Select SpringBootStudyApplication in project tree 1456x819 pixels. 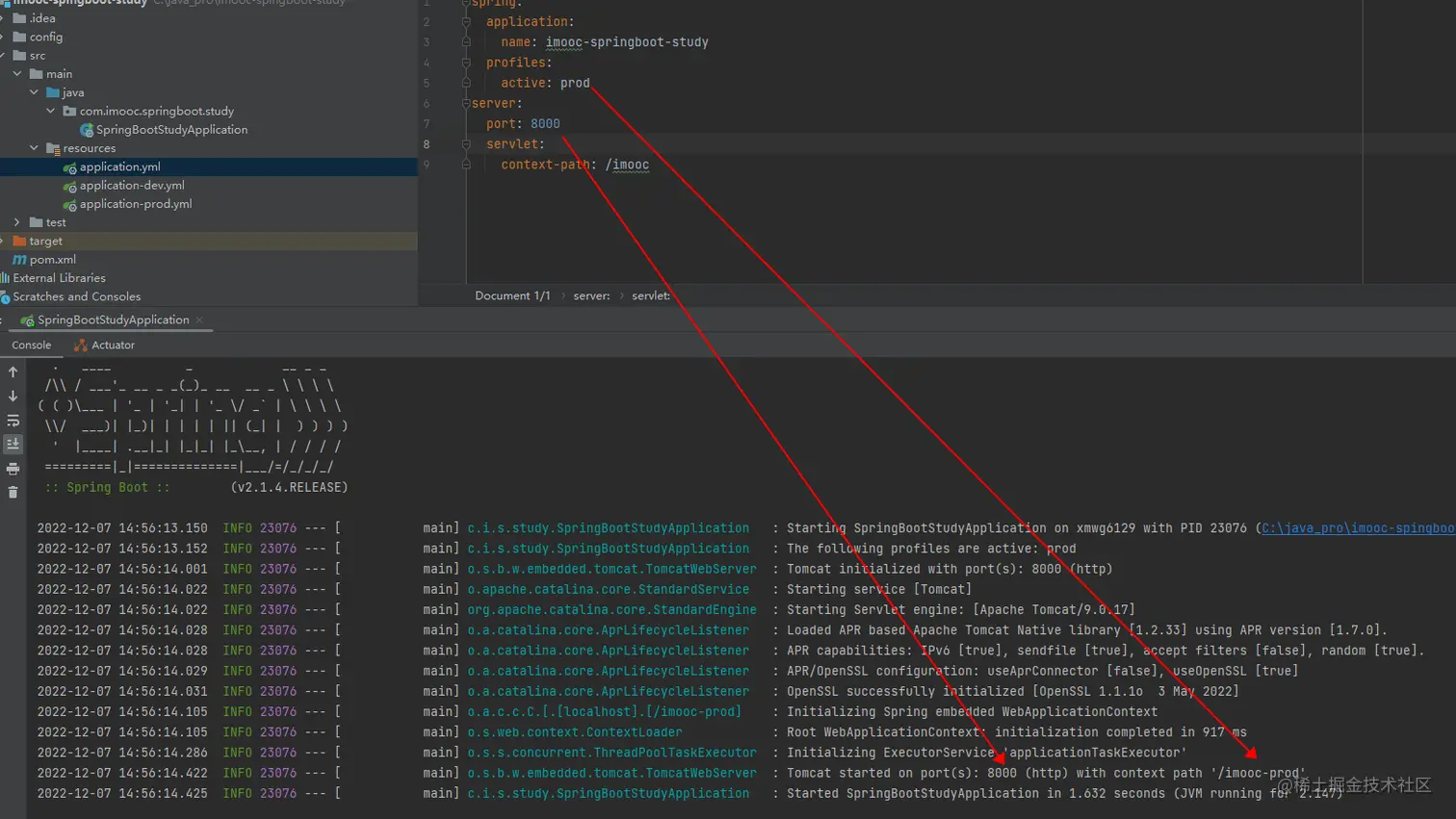[171, 129]
